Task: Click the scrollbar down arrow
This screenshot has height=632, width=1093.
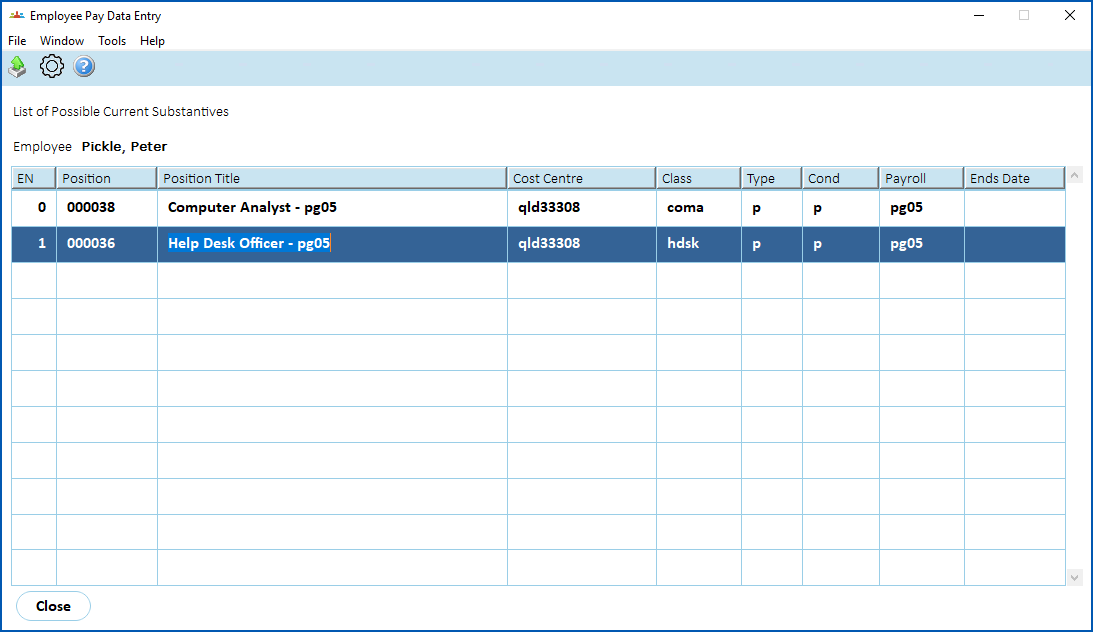Action: point(1074,577)
